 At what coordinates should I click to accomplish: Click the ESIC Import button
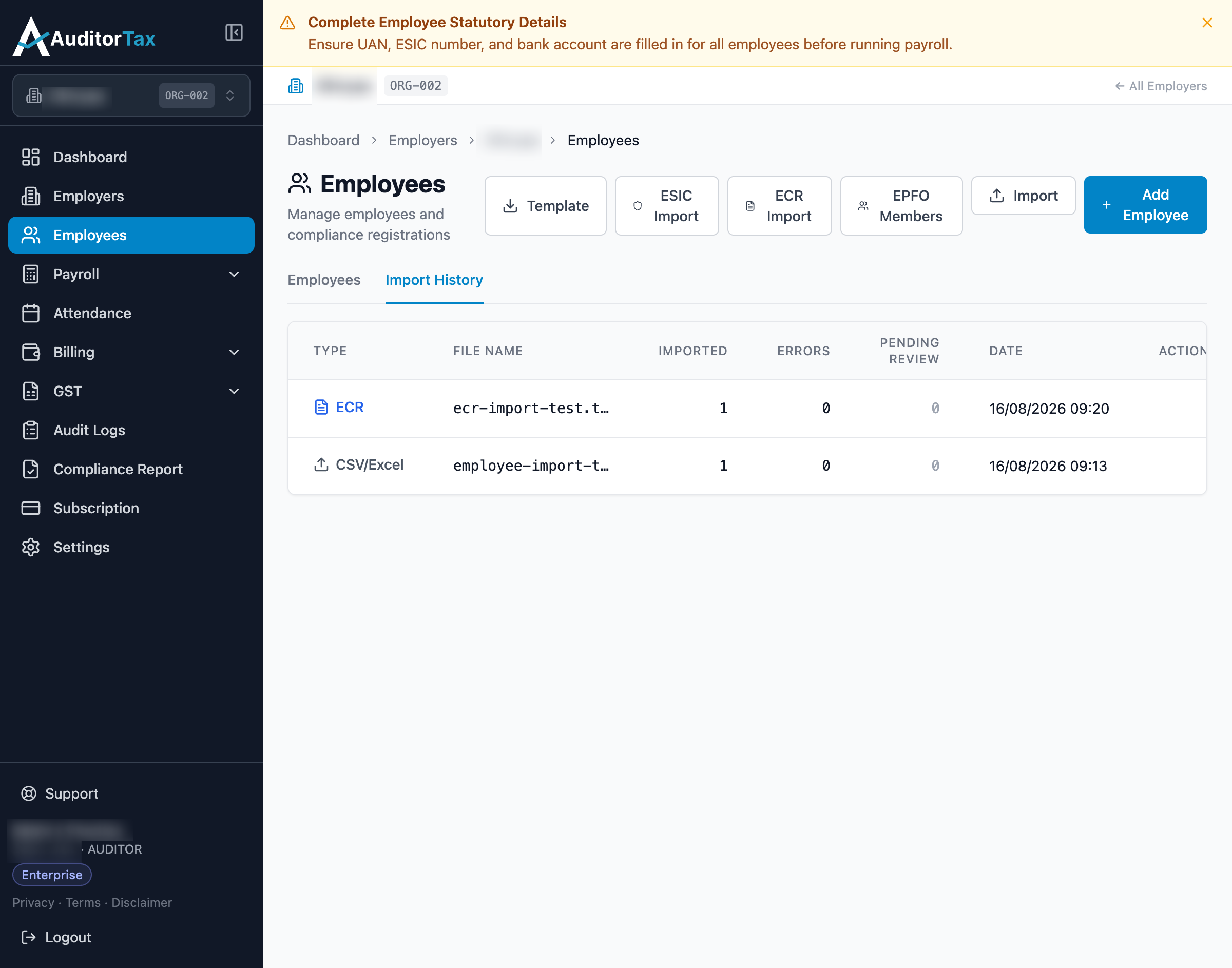pyautogui.click(x=666, y=206)
